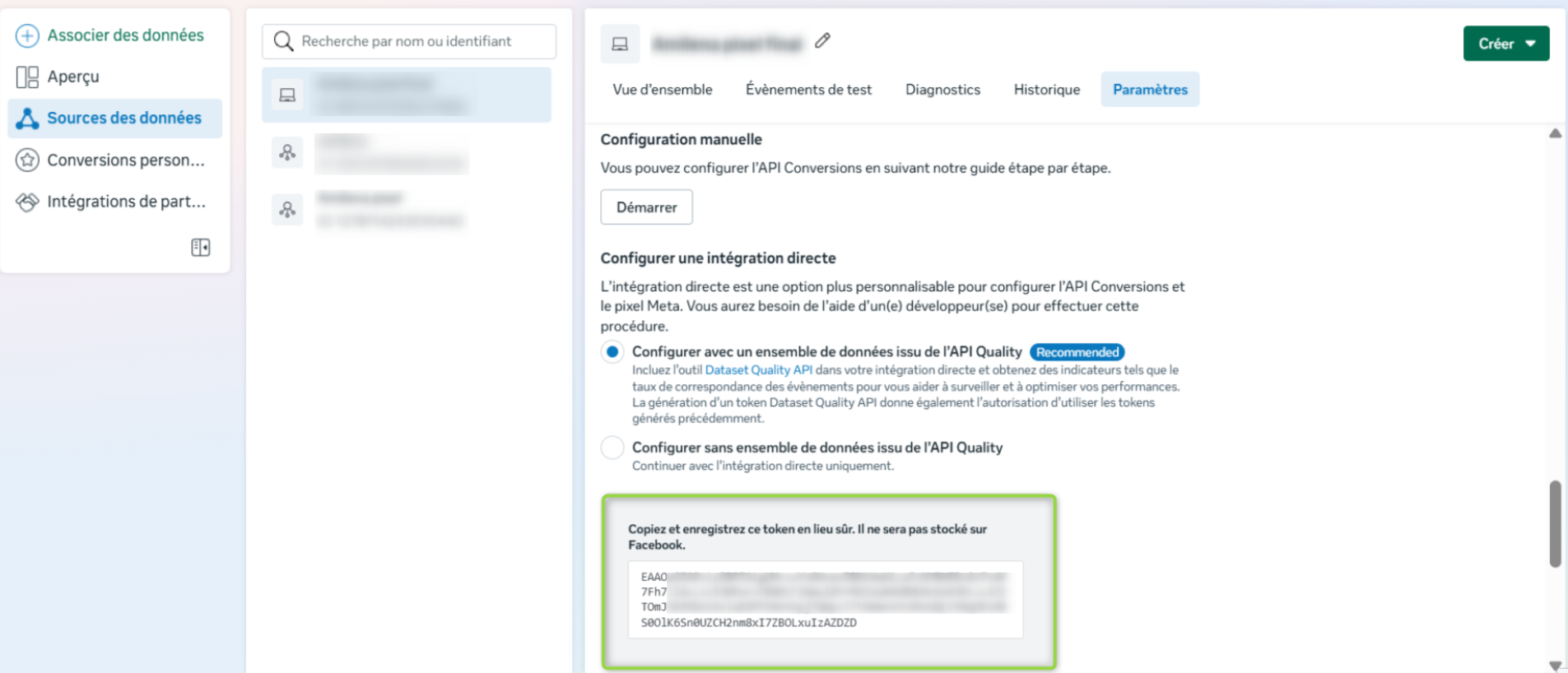Click the pencil icon to rename dataset
The image size is (1568, 673).
pos(822,41)
